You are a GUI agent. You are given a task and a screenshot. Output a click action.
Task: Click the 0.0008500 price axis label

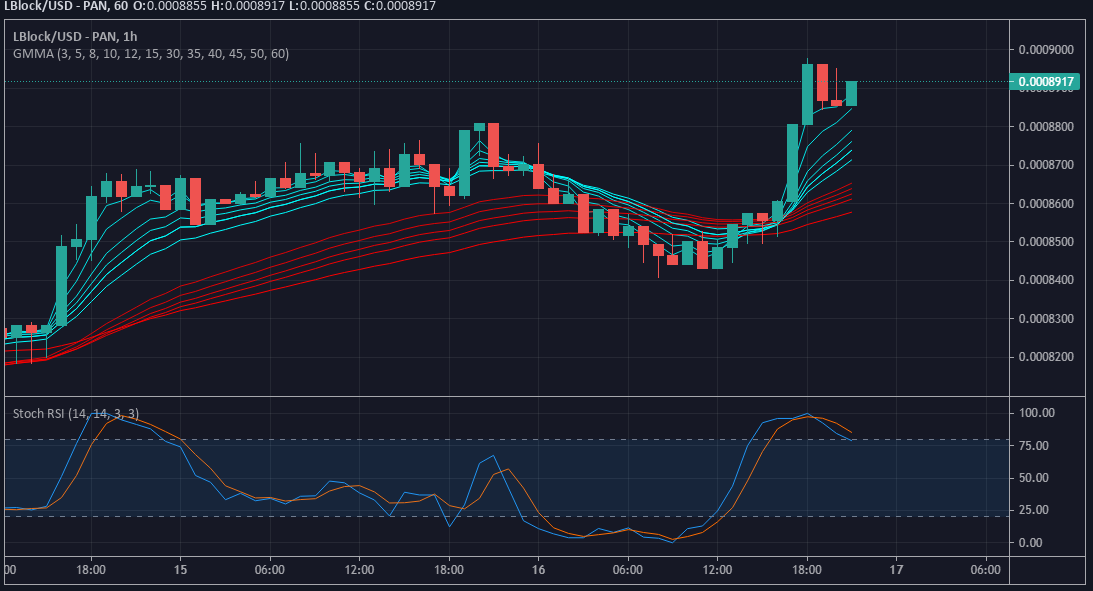1046,242
